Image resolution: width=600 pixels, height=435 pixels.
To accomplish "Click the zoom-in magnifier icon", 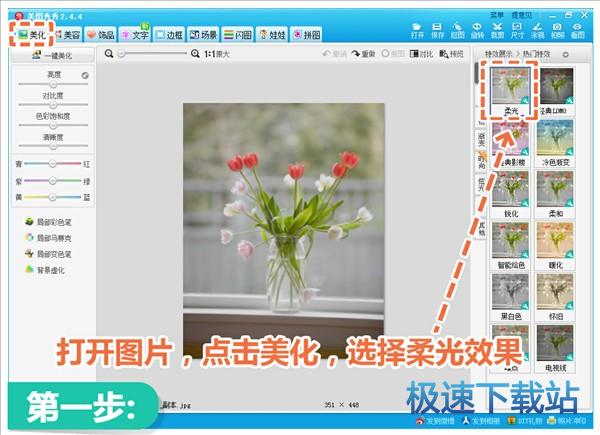I will click(195, 54).
